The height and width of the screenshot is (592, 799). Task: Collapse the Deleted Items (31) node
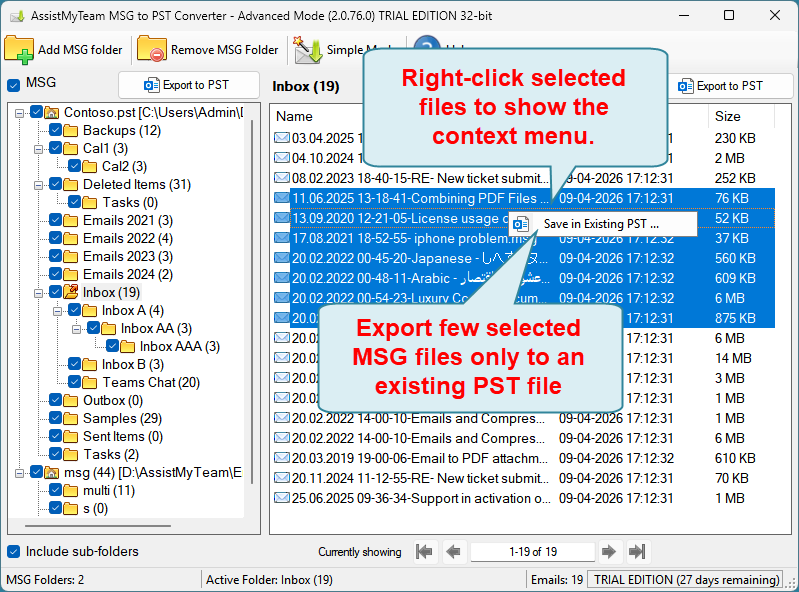click(38, 185)
